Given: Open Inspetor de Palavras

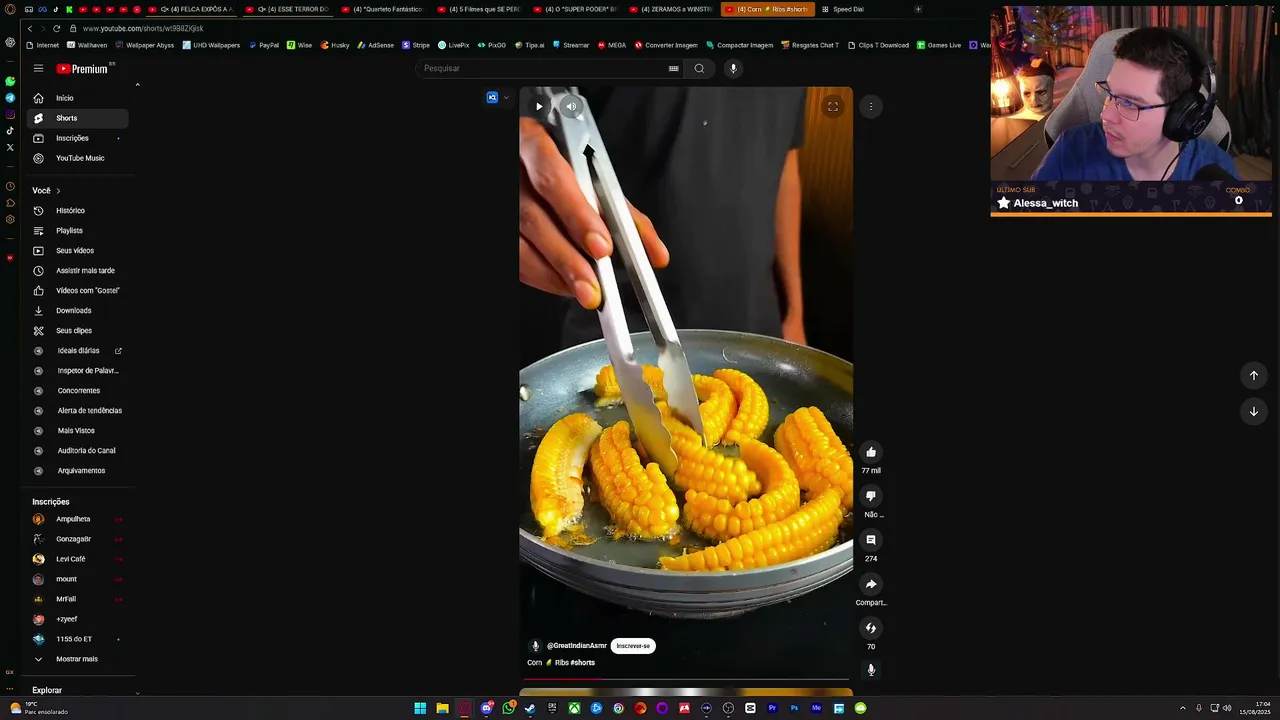Looking at the screenshot, I should point(78,370).
